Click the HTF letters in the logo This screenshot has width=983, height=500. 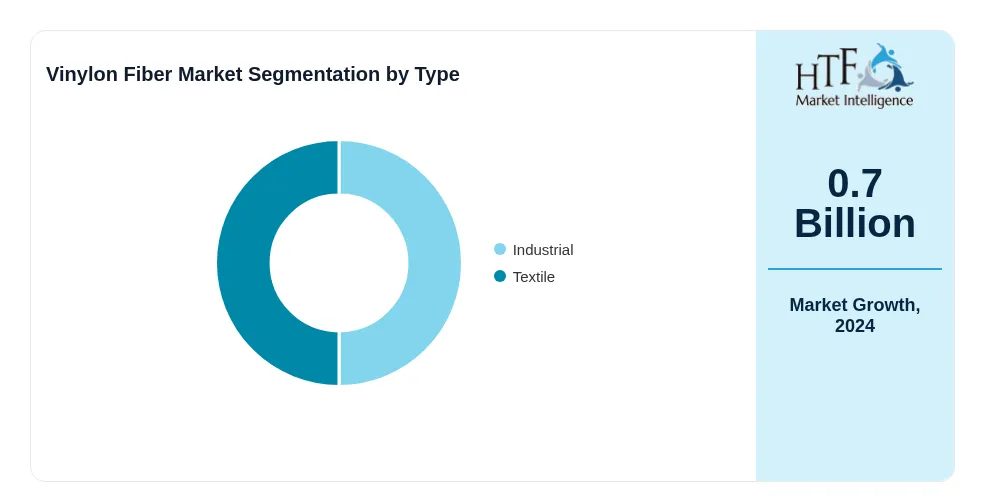pos(826,71)
